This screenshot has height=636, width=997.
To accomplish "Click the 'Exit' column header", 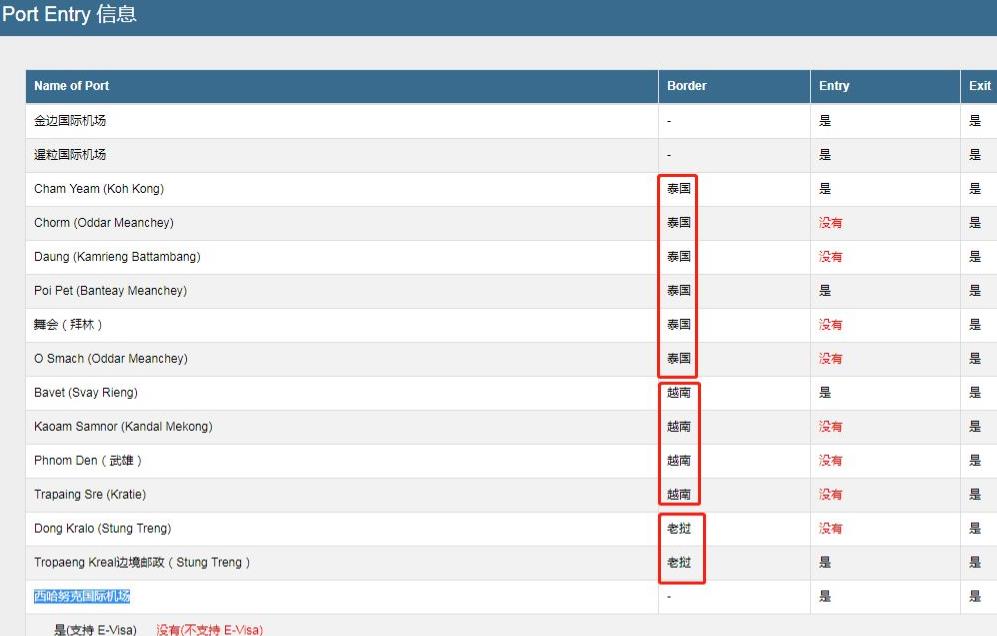I will [x=979, y=86].
